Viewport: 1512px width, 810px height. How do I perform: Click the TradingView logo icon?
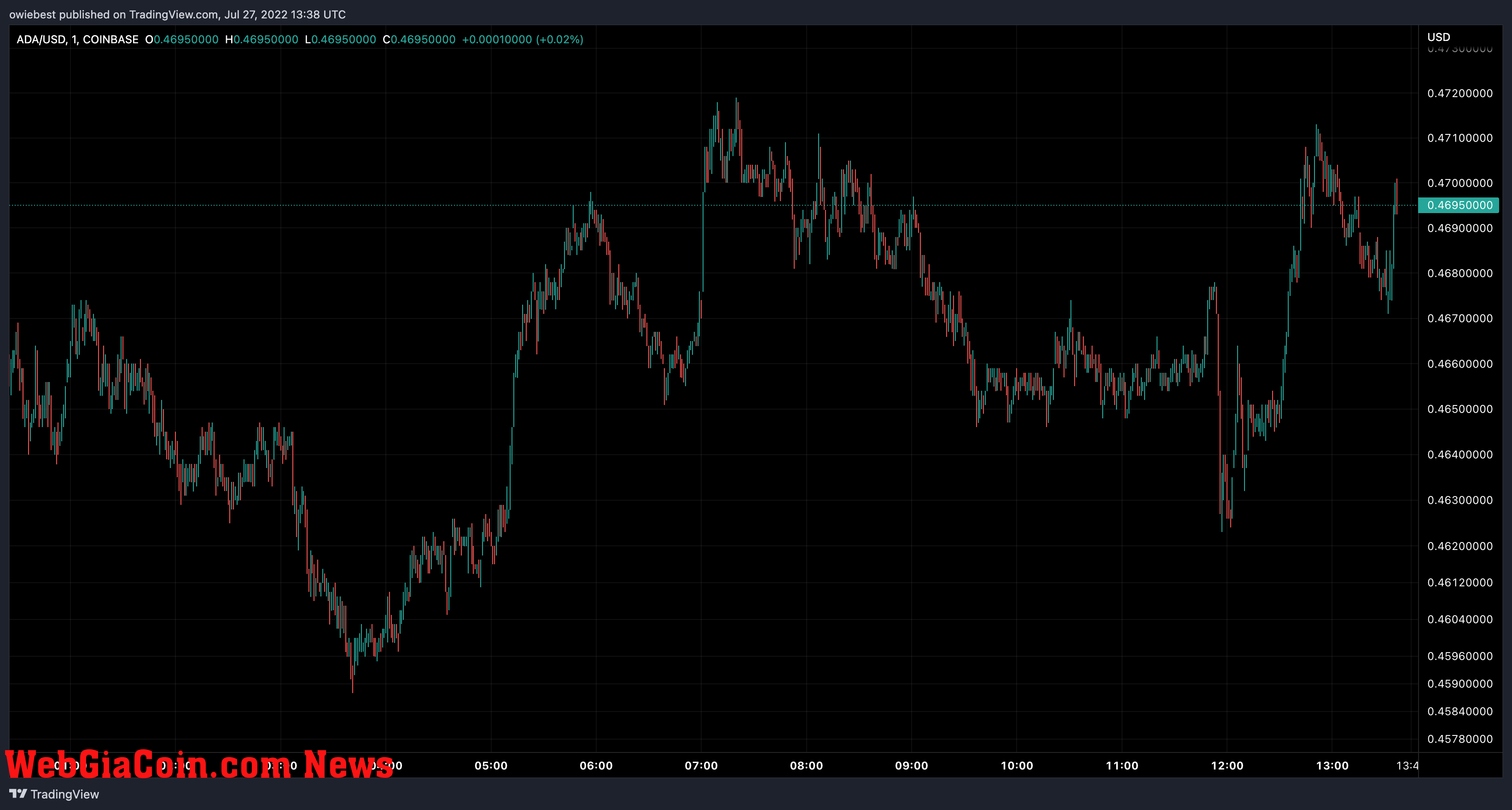click(18, 793)
